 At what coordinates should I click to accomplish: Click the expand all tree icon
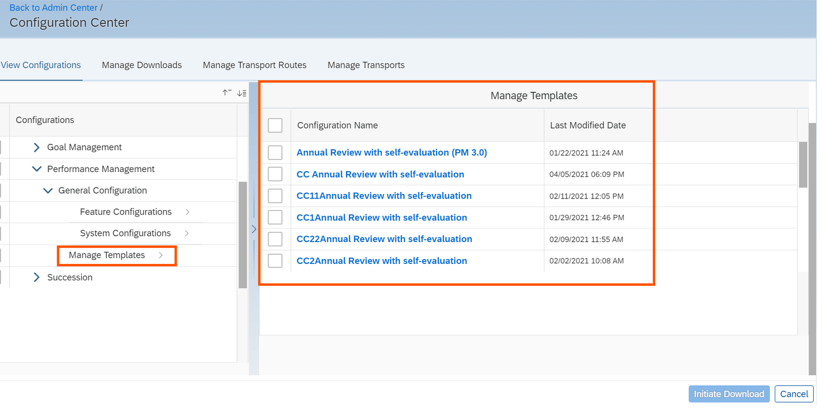(x=242, y=93)
